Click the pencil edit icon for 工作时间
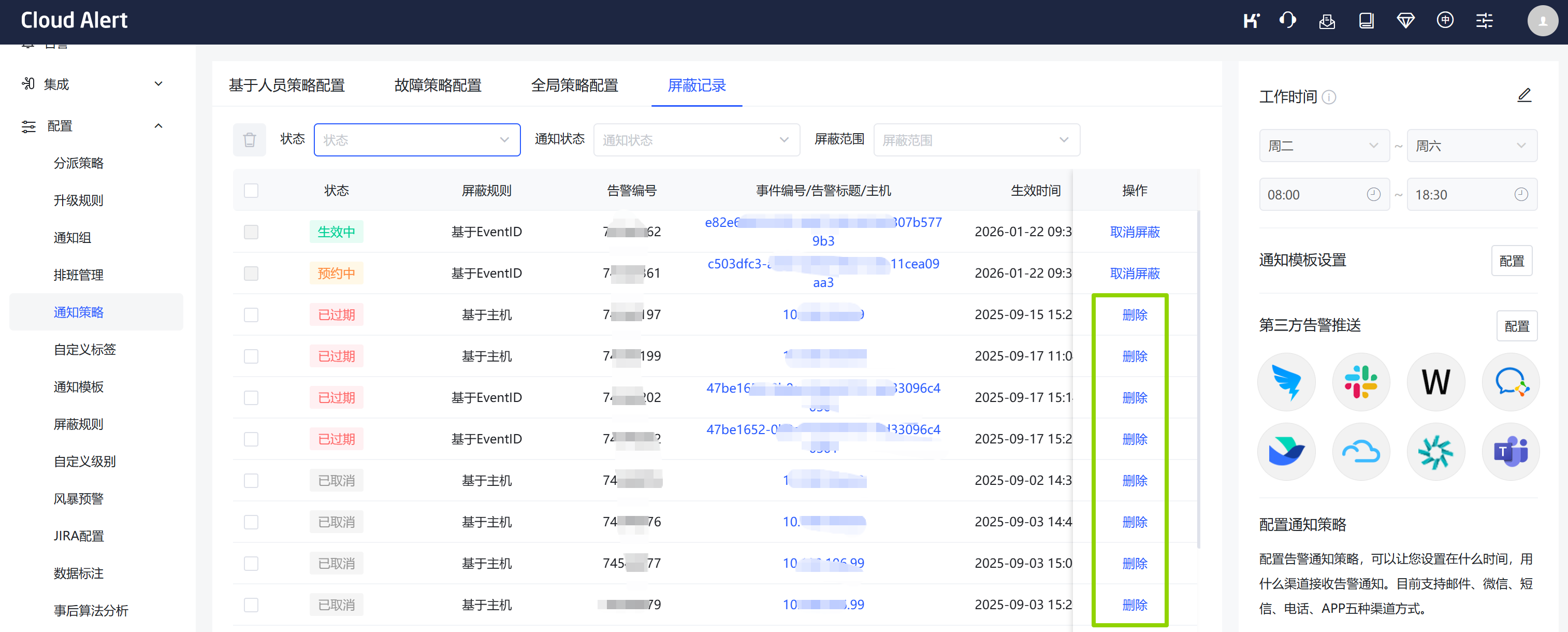This screenshot has height=632, width=1568. tap(1523, 96)
